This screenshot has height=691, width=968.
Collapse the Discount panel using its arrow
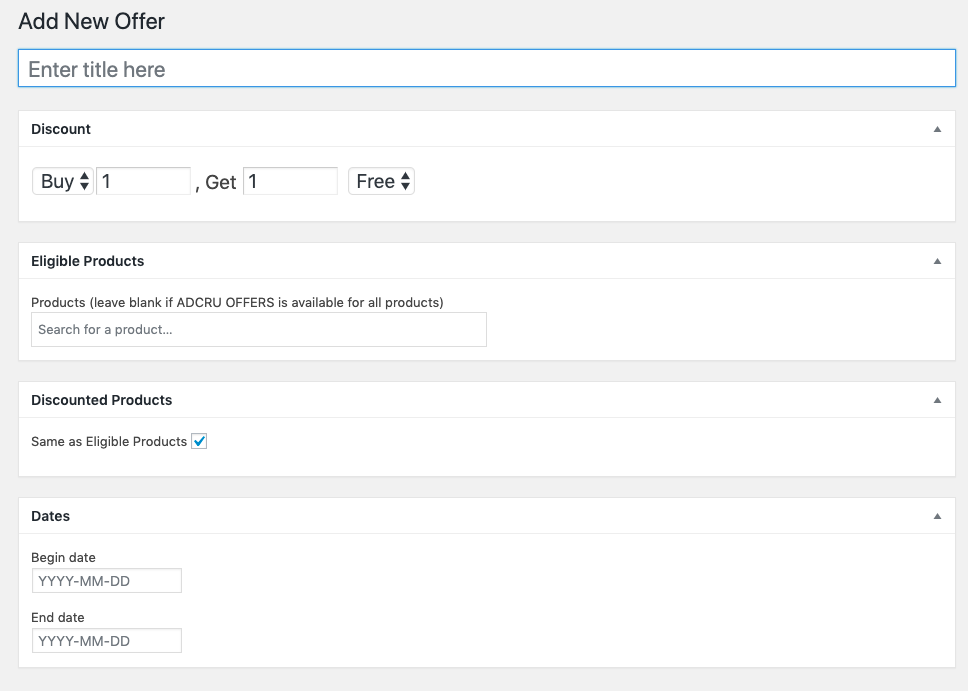pyautogui.click(x=937, y=129)
